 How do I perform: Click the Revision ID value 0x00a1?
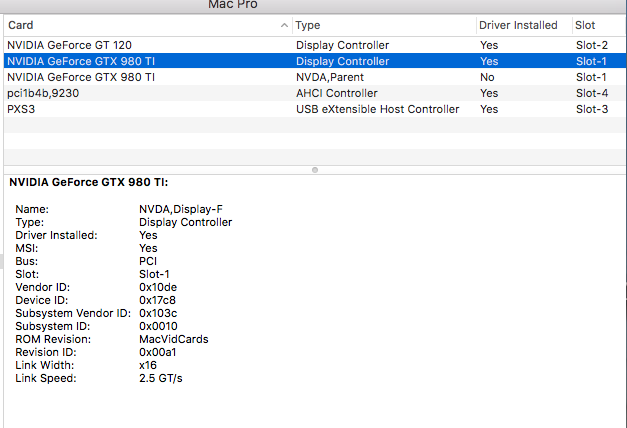click(x=158, y=352)
